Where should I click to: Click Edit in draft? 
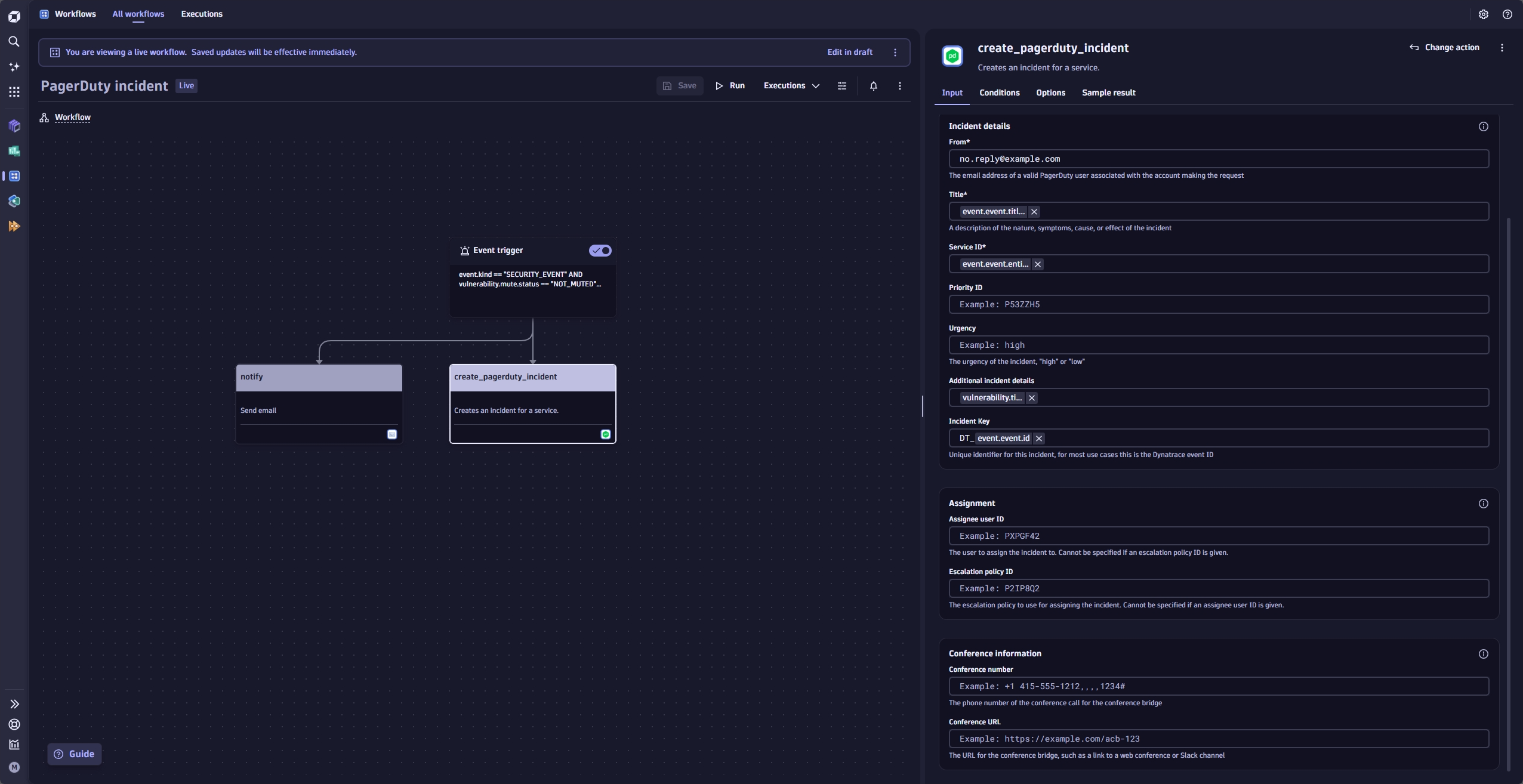click(849, 52)
